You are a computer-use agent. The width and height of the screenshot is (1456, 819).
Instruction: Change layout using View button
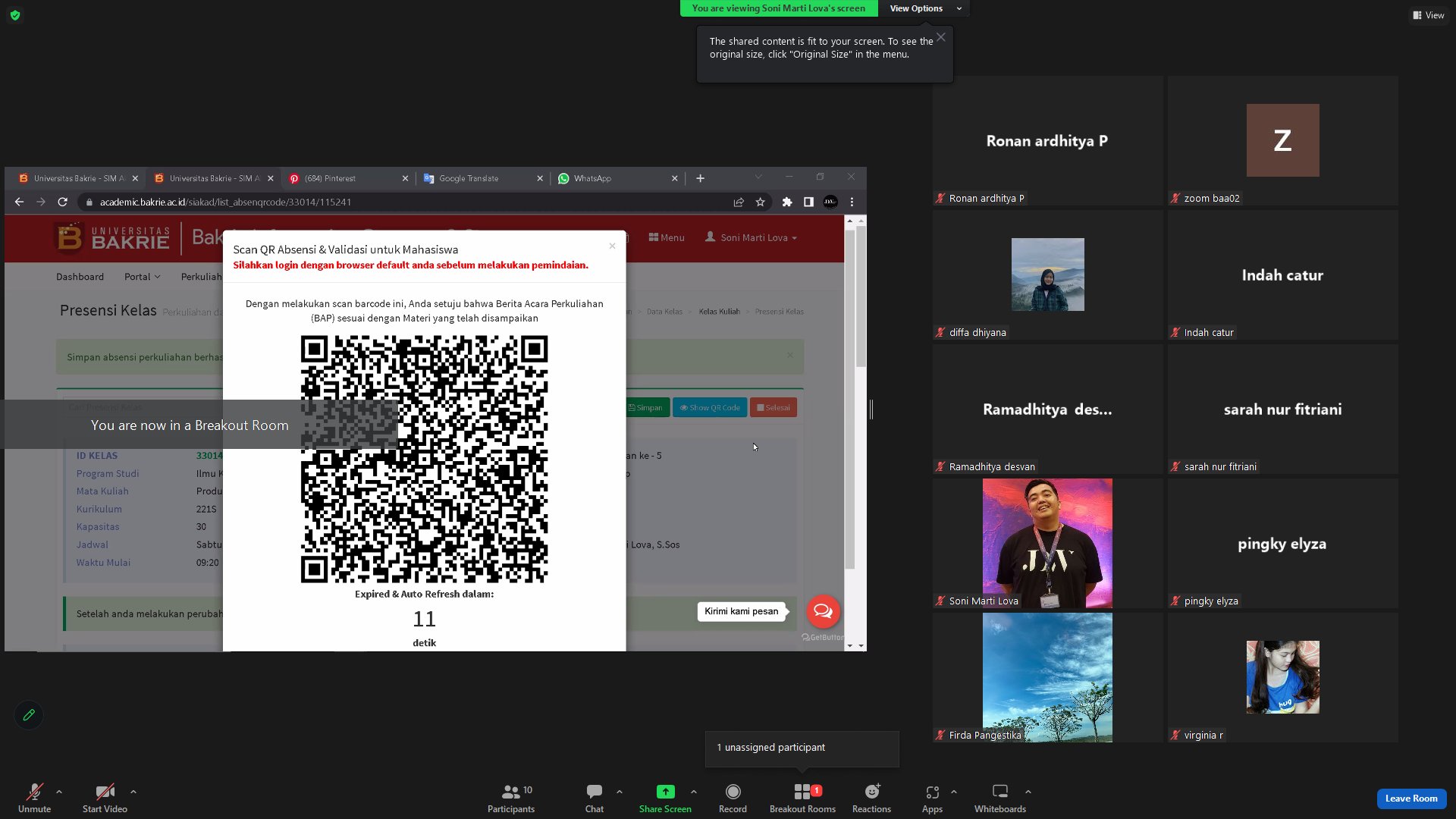(x=1428, y=15)
